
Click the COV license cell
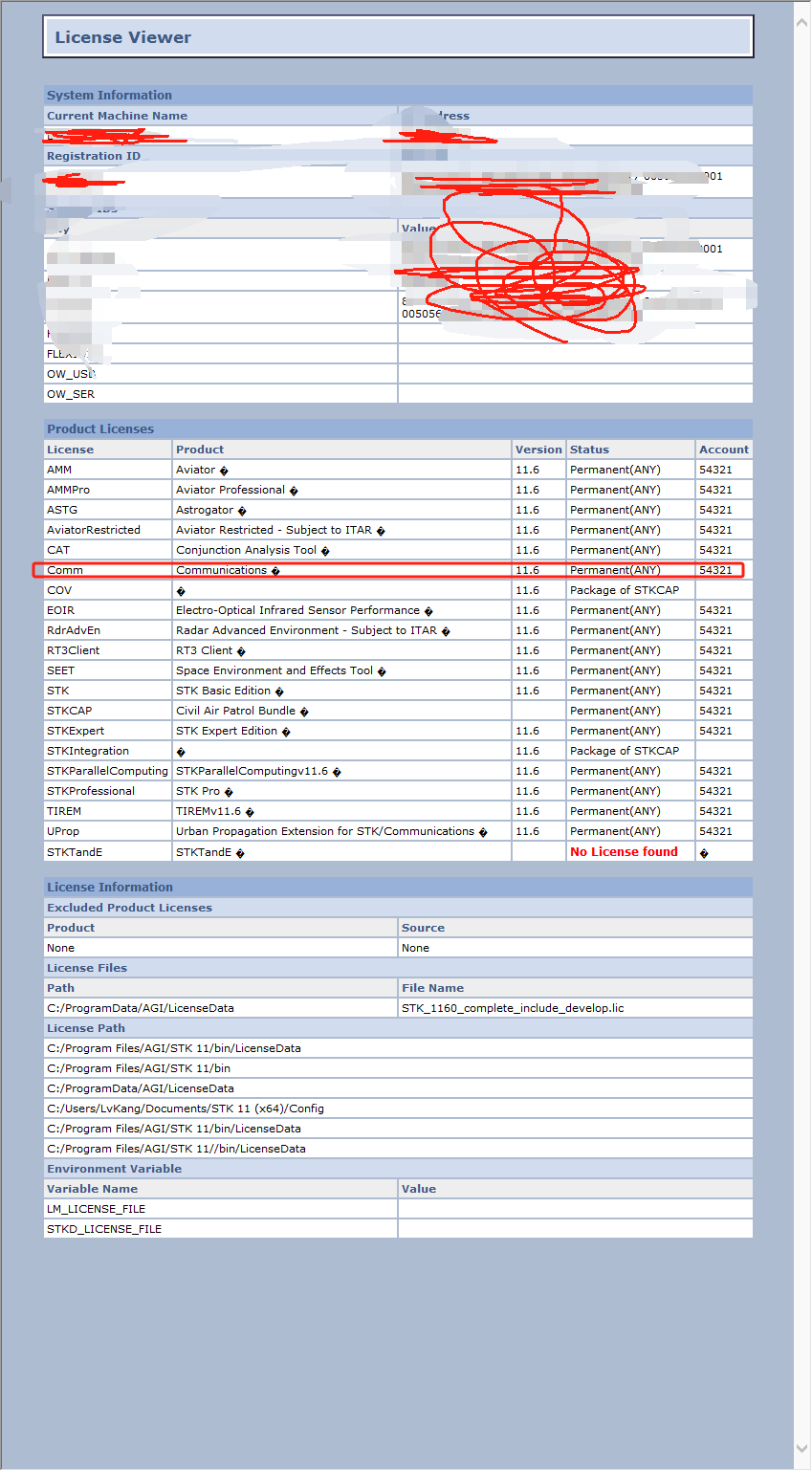coord(108,590)
